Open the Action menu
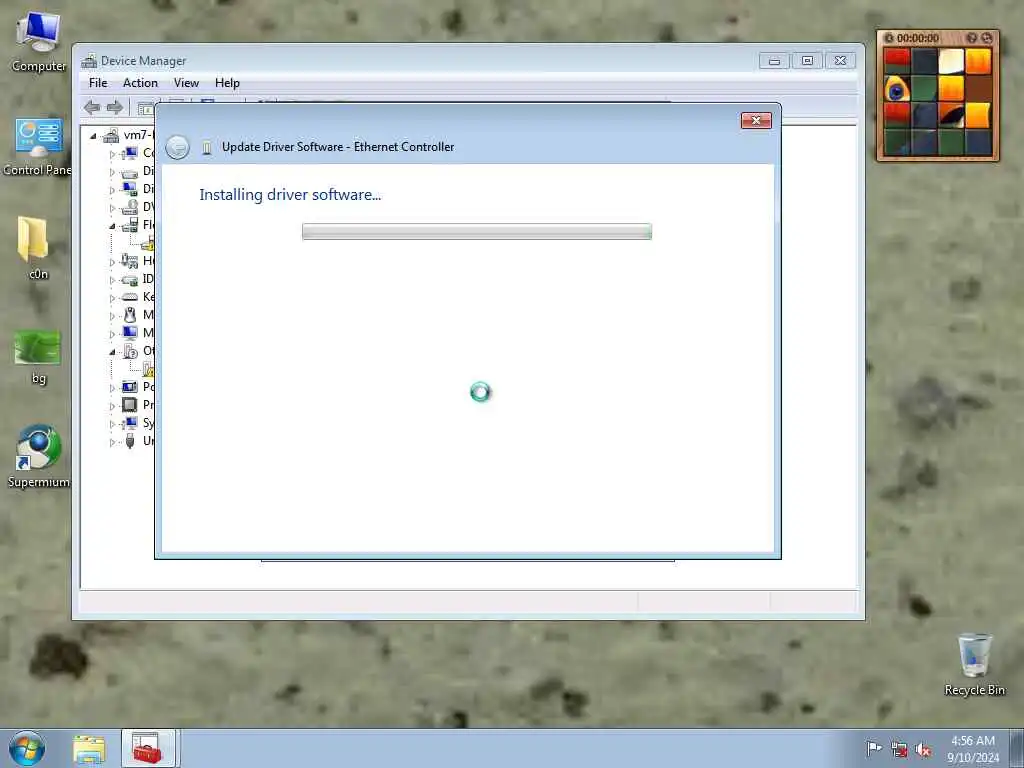The image size is (1024, 768). pyautogui.click(x=140, y=83)
